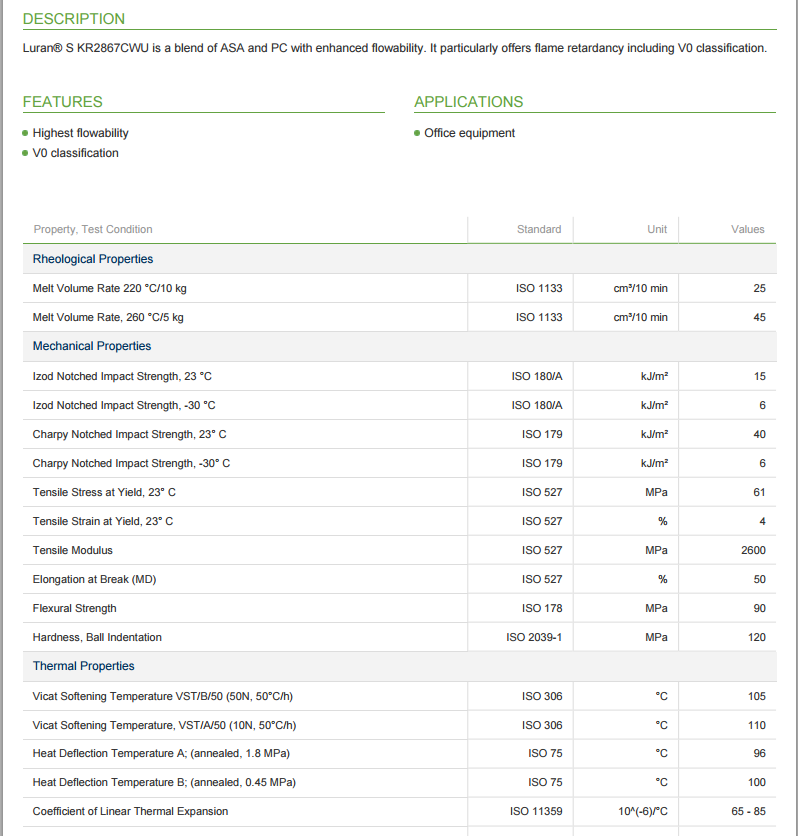Screen dimensions: 798x836
Task: Click the value 96 for Heat Deflection A
Action: [759, 753]
